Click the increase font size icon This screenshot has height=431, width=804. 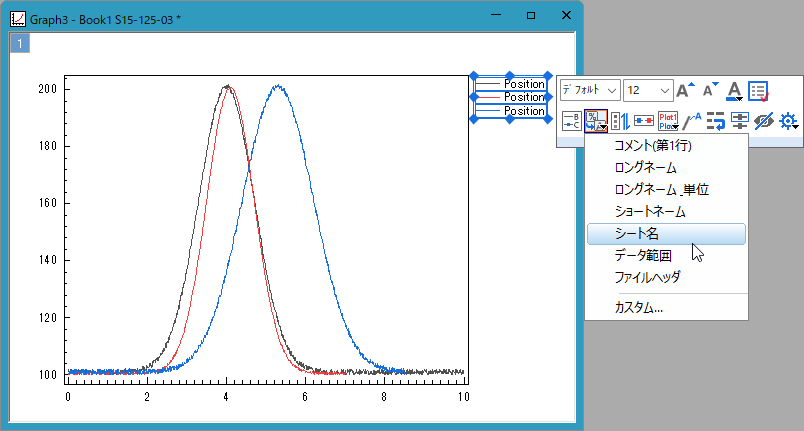pyautogui.click(x=686, y=91)
